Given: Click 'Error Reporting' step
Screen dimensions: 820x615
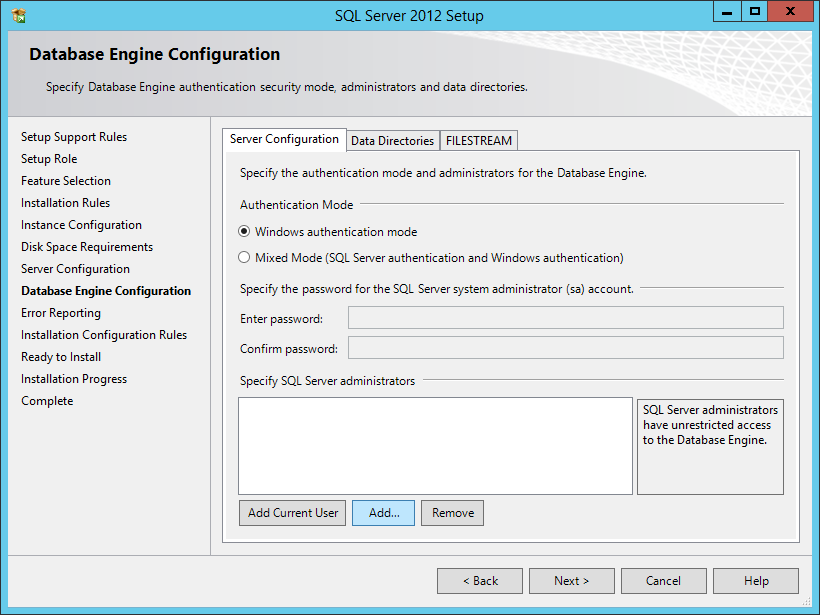Looking at the screenshot, I should [61, 313].
